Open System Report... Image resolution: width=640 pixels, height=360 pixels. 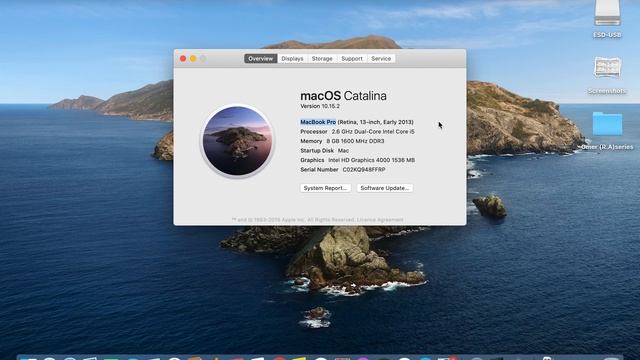point(325,188)
